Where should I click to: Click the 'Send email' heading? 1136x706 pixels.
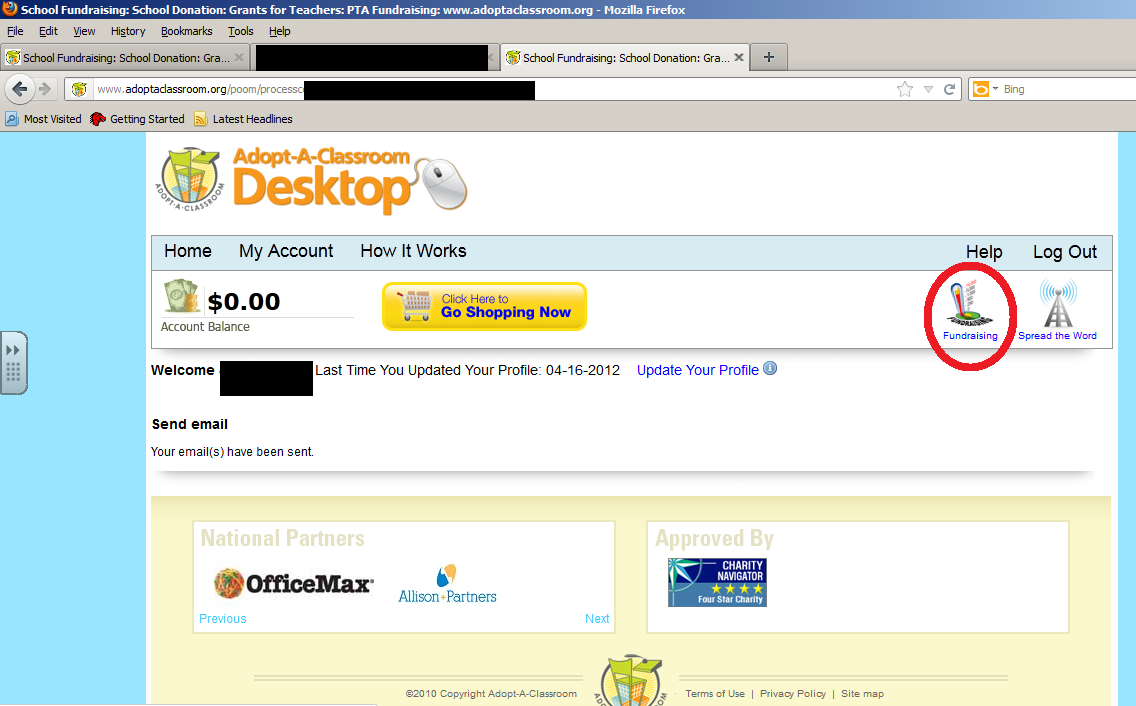pos(190,424)
